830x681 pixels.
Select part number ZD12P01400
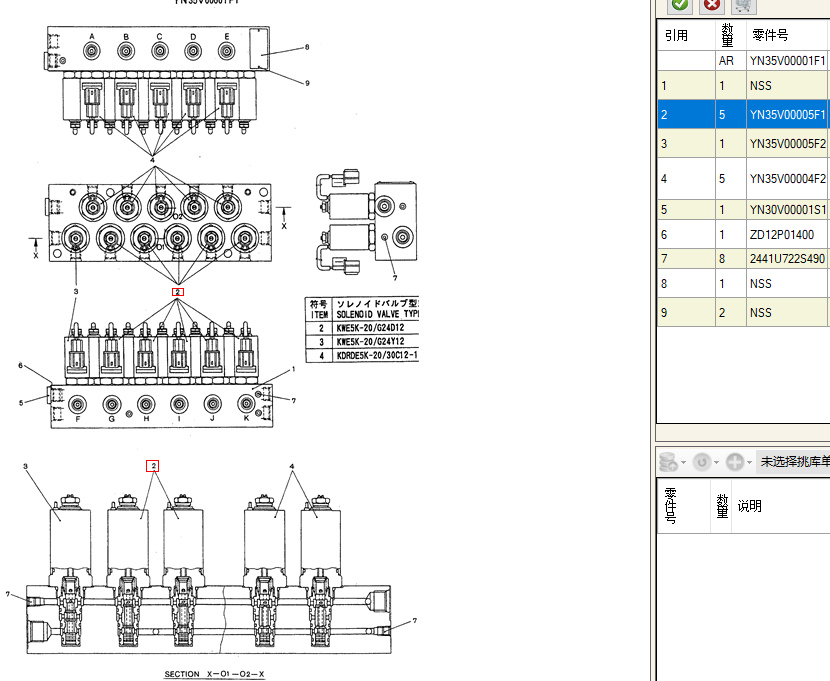(x=788, y=234)
